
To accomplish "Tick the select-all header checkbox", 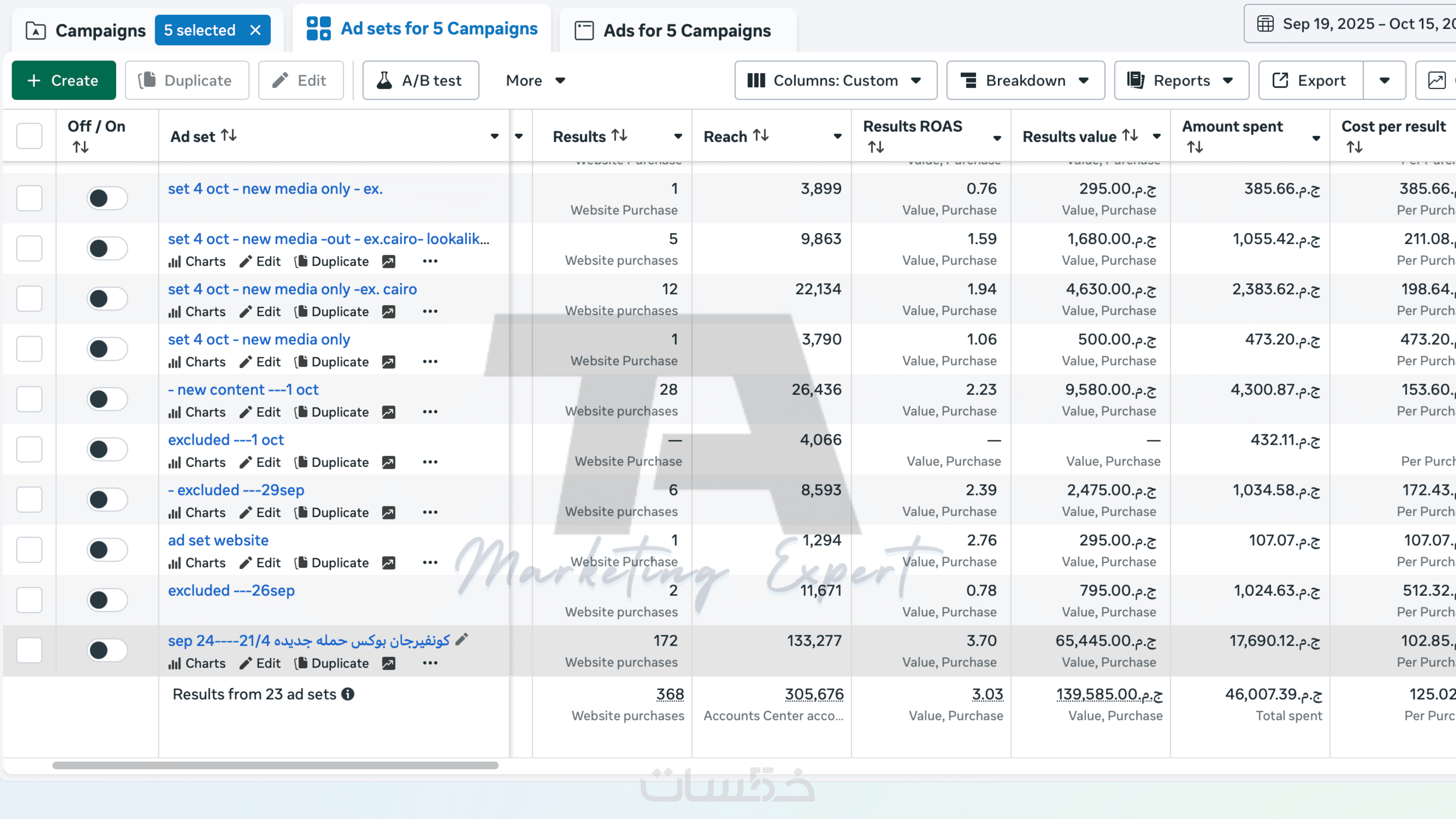I will coord(29,136).
